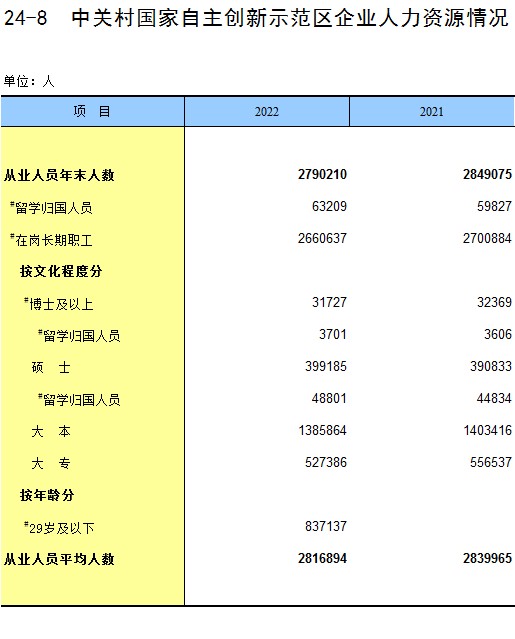Select the 29岁及以下 value 837137

click(x=326, y=526)
